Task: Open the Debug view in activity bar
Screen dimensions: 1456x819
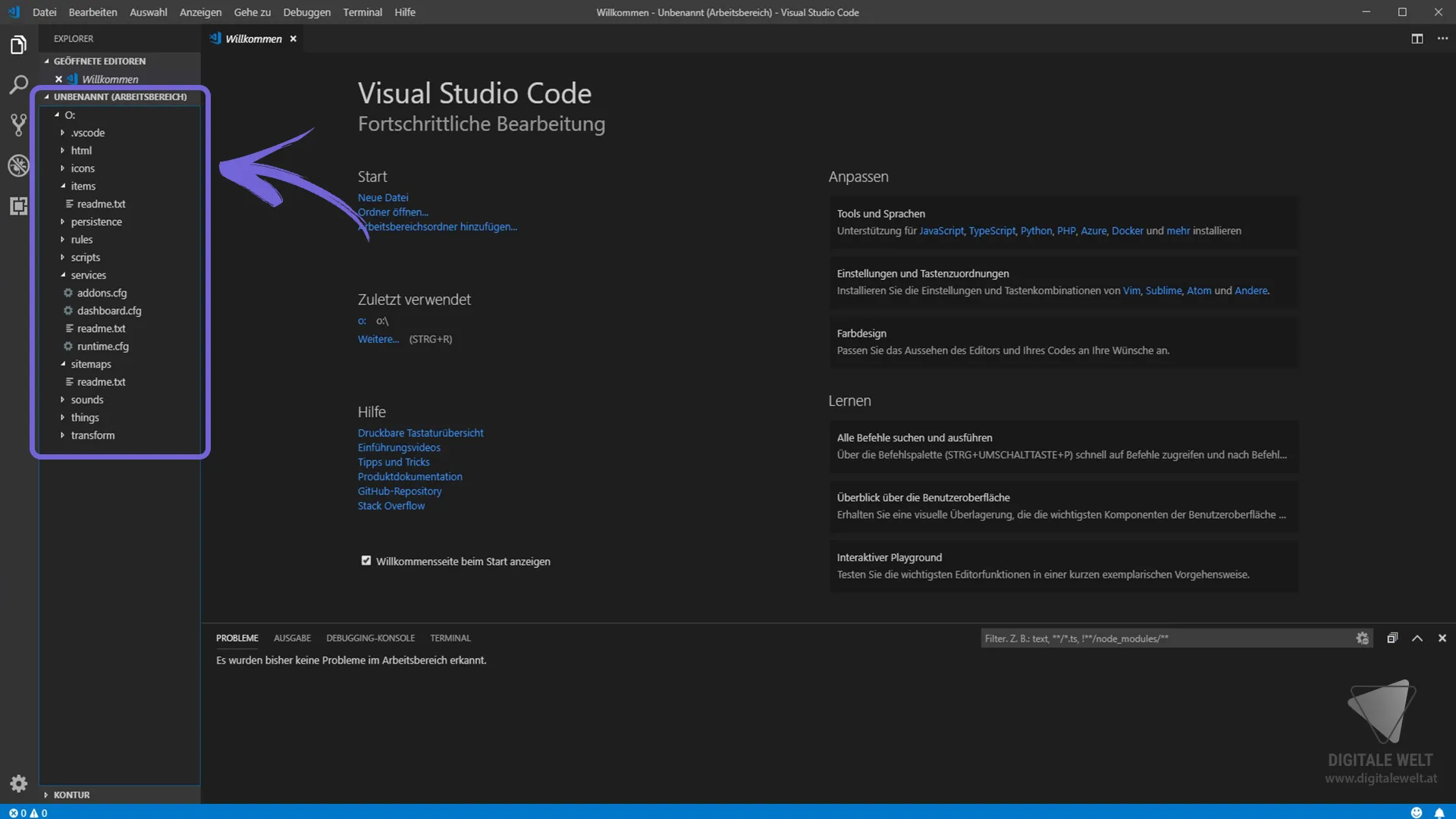Action: [x=18, y=165]
